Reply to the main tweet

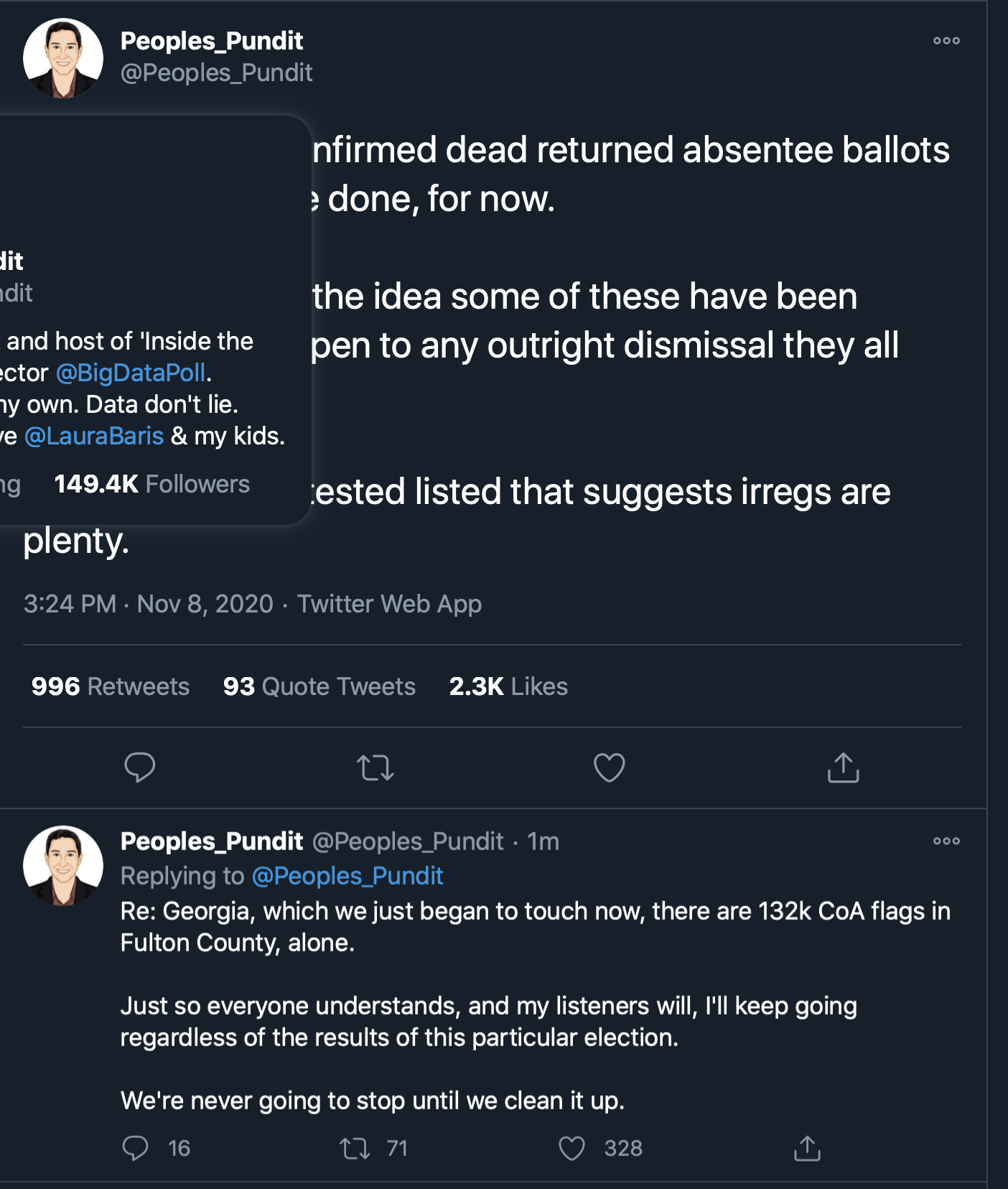139,768
